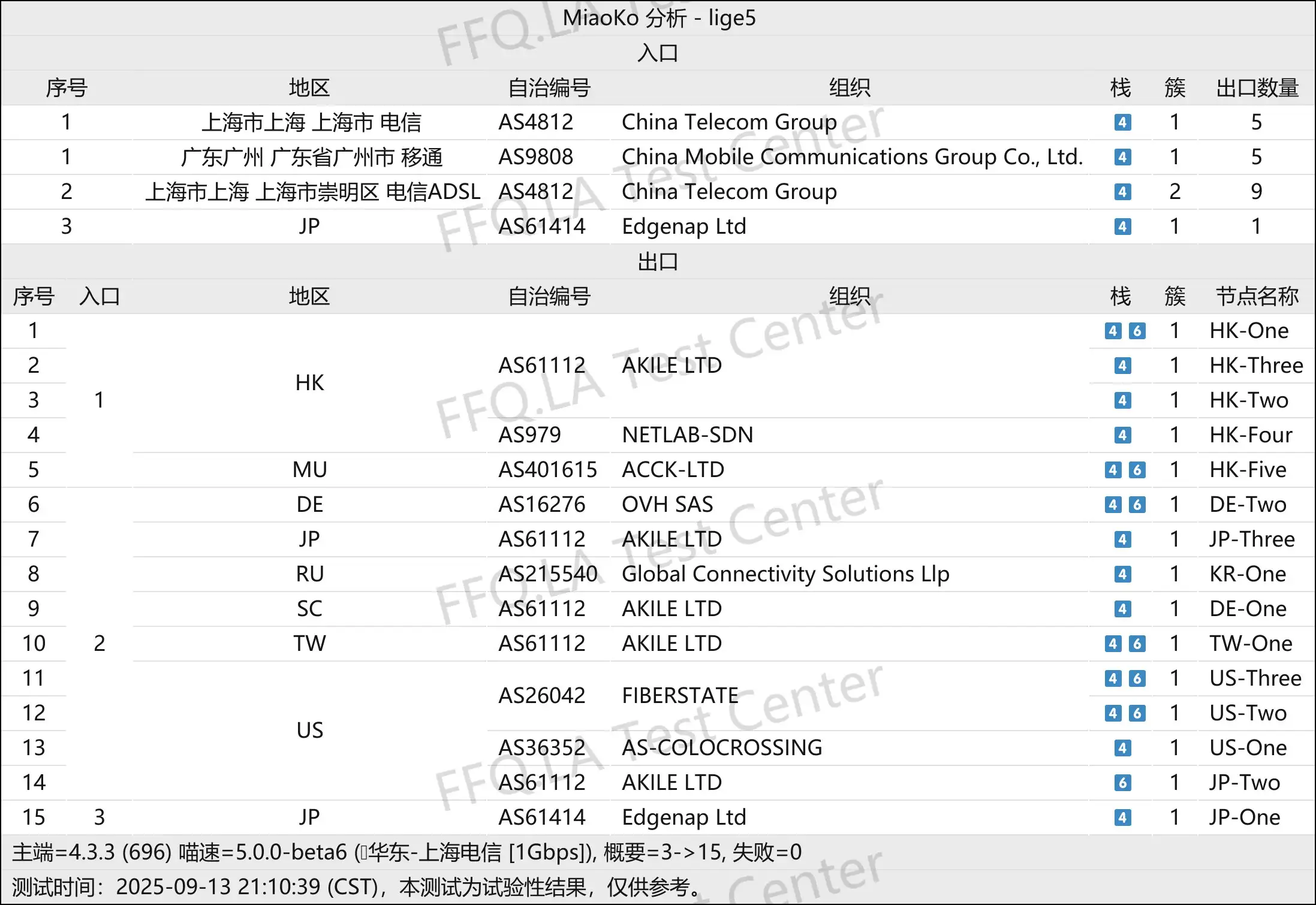Select the 出口数量 column header
This screenshot has width=1316, height=905.
1257,88
